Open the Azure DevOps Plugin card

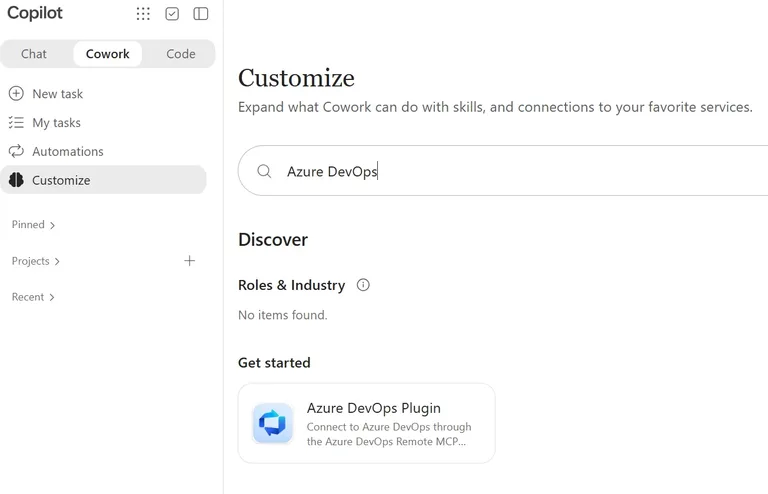click(x=366, y=423)
